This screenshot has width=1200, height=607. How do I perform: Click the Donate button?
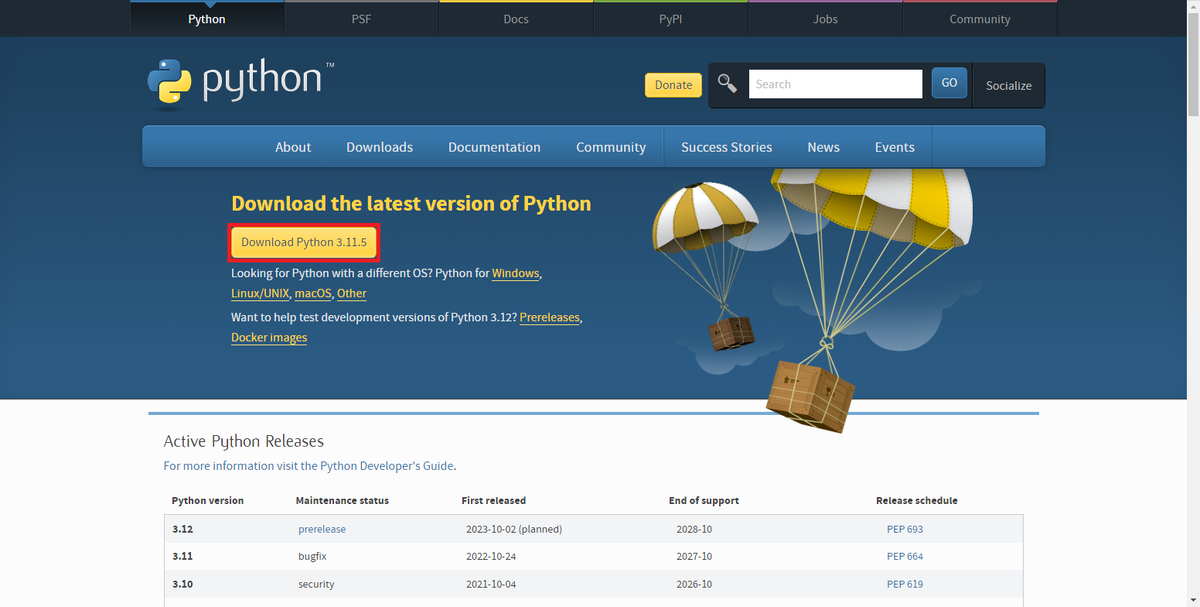[673, 85]
